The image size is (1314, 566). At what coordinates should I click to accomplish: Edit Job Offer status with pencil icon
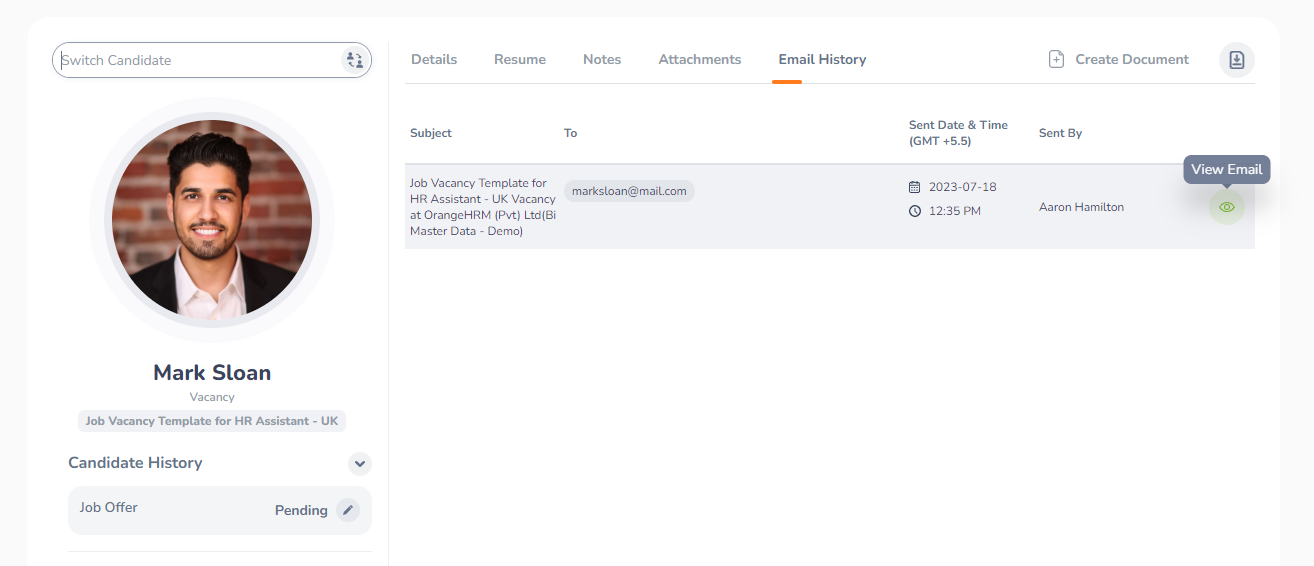coord(347,510)
